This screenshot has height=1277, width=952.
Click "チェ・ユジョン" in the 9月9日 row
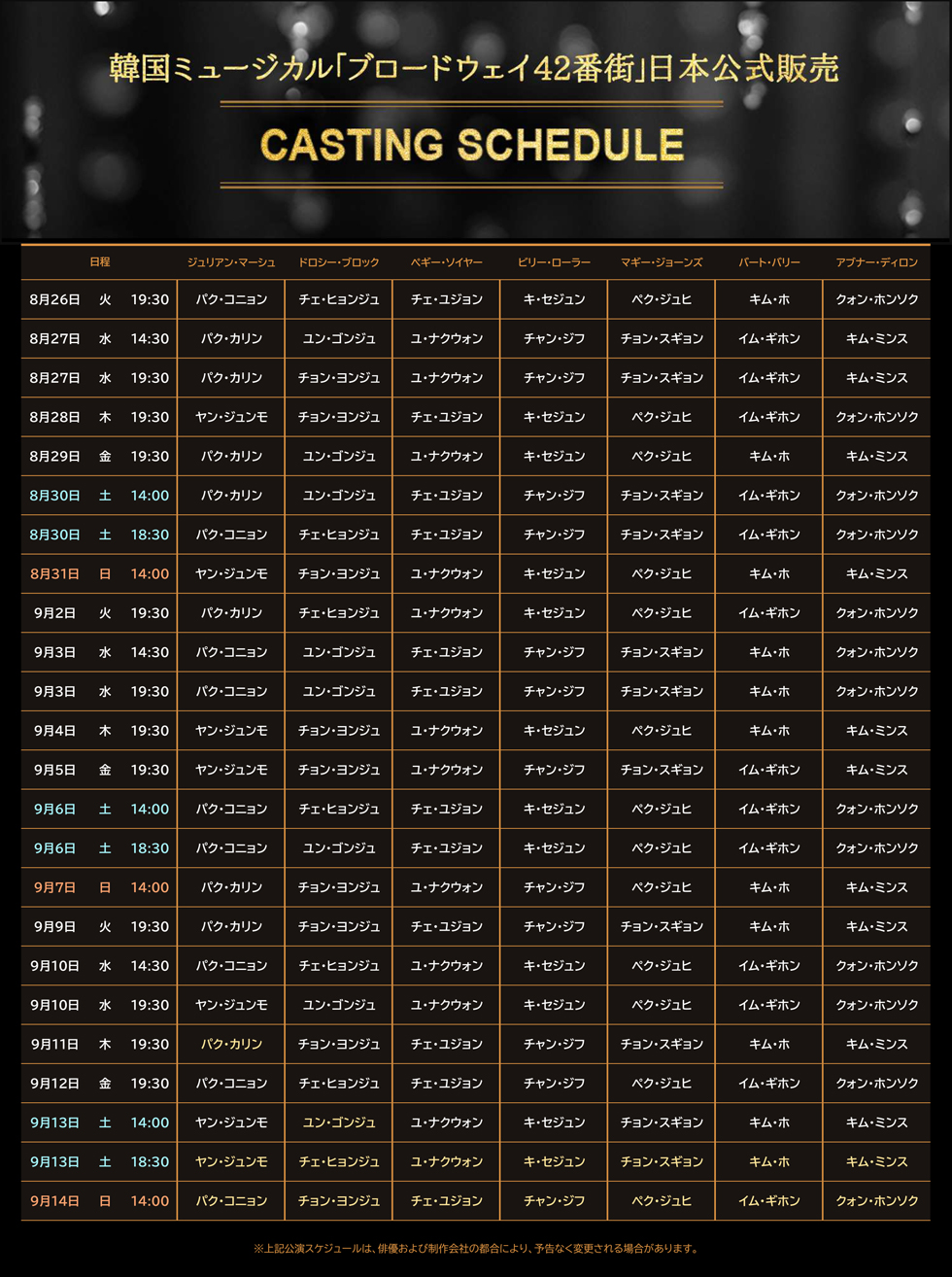pos(447,926)
